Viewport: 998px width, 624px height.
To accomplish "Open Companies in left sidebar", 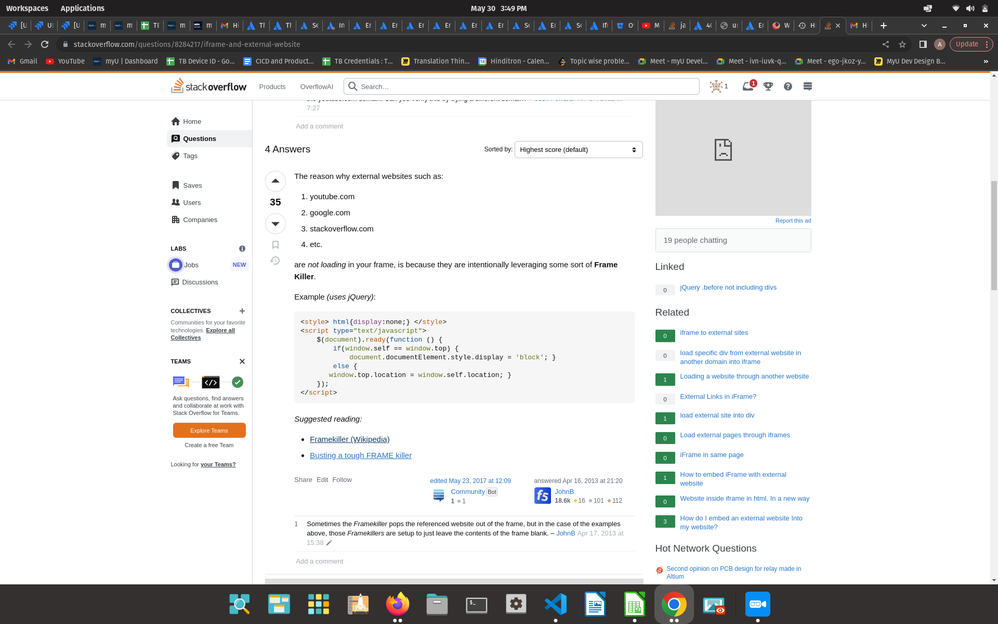I will [x=209, y=220].
